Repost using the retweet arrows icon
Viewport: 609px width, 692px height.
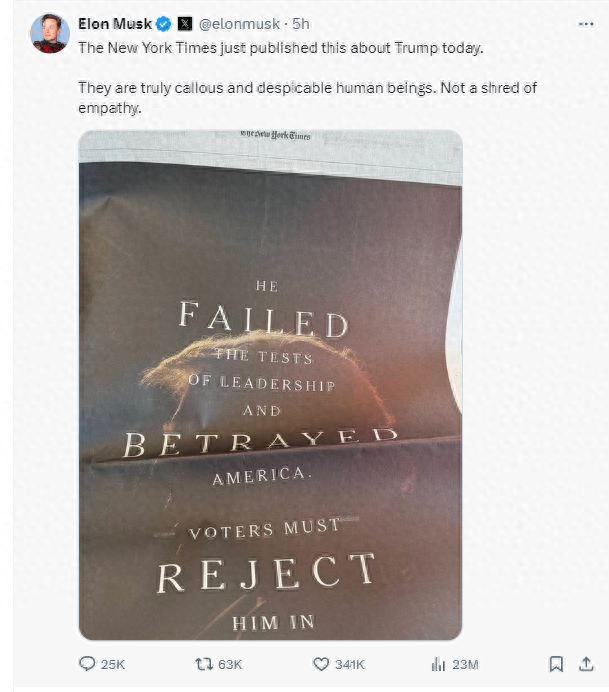[x=203, y=664]
